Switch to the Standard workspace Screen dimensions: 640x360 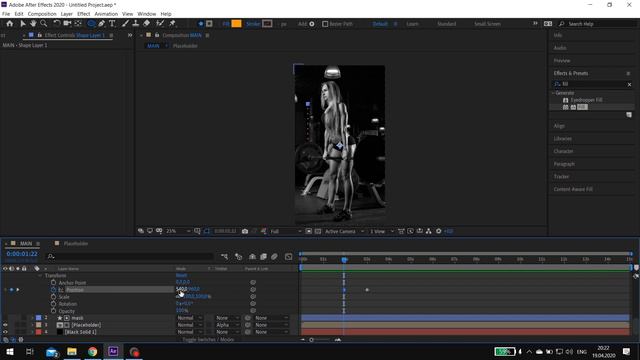tap(447, 24)
